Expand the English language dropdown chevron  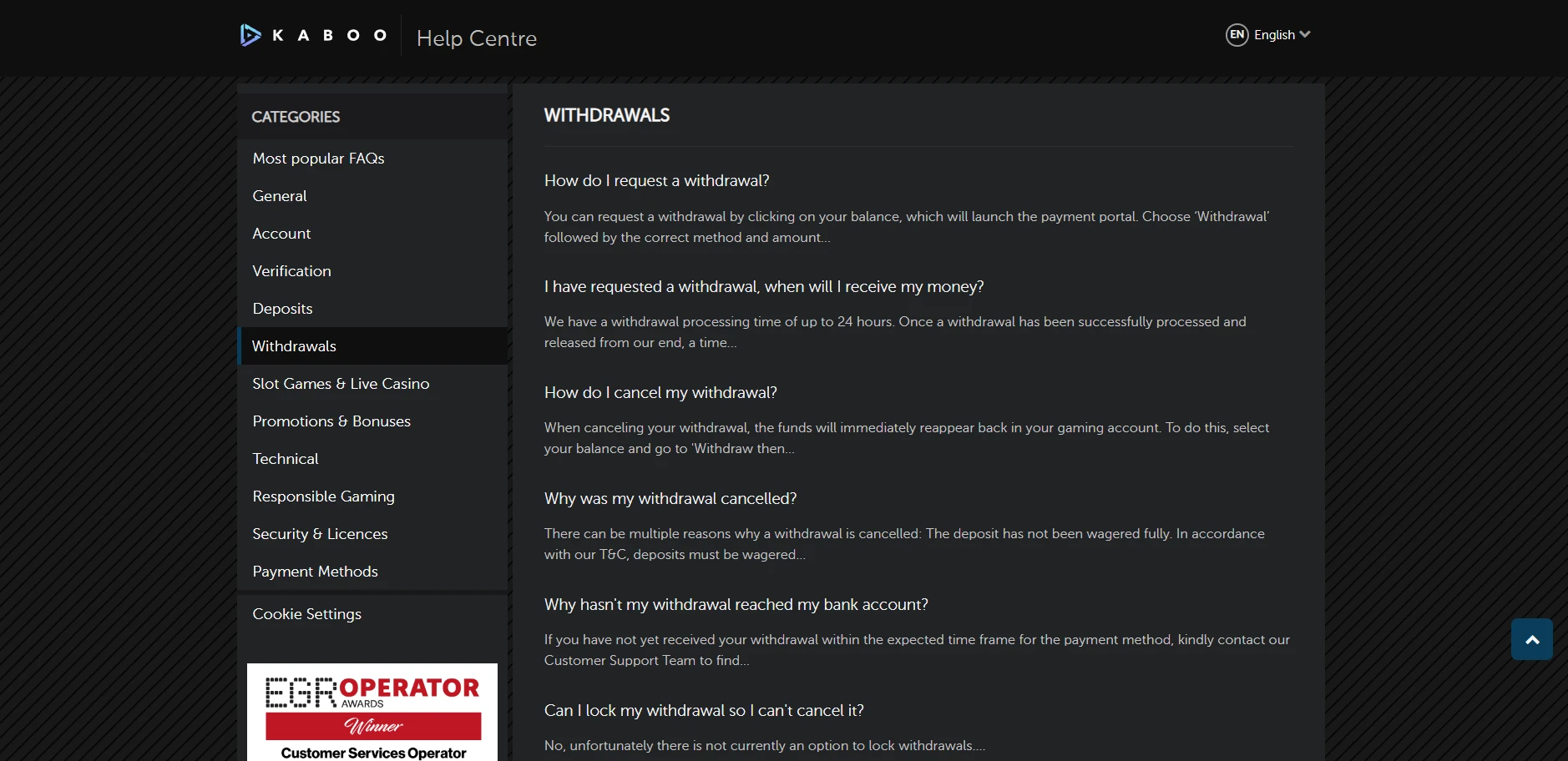coord(1305,34)
